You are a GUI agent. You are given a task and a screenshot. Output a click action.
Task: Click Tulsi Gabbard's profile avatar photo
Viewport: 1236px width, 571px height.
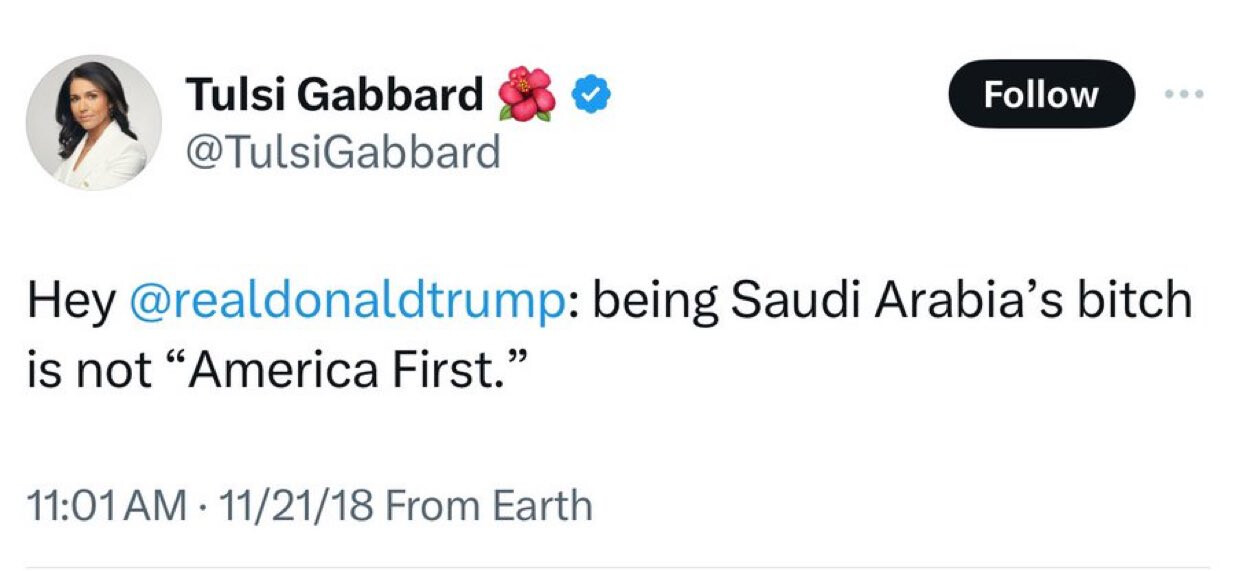coord(93,122)
